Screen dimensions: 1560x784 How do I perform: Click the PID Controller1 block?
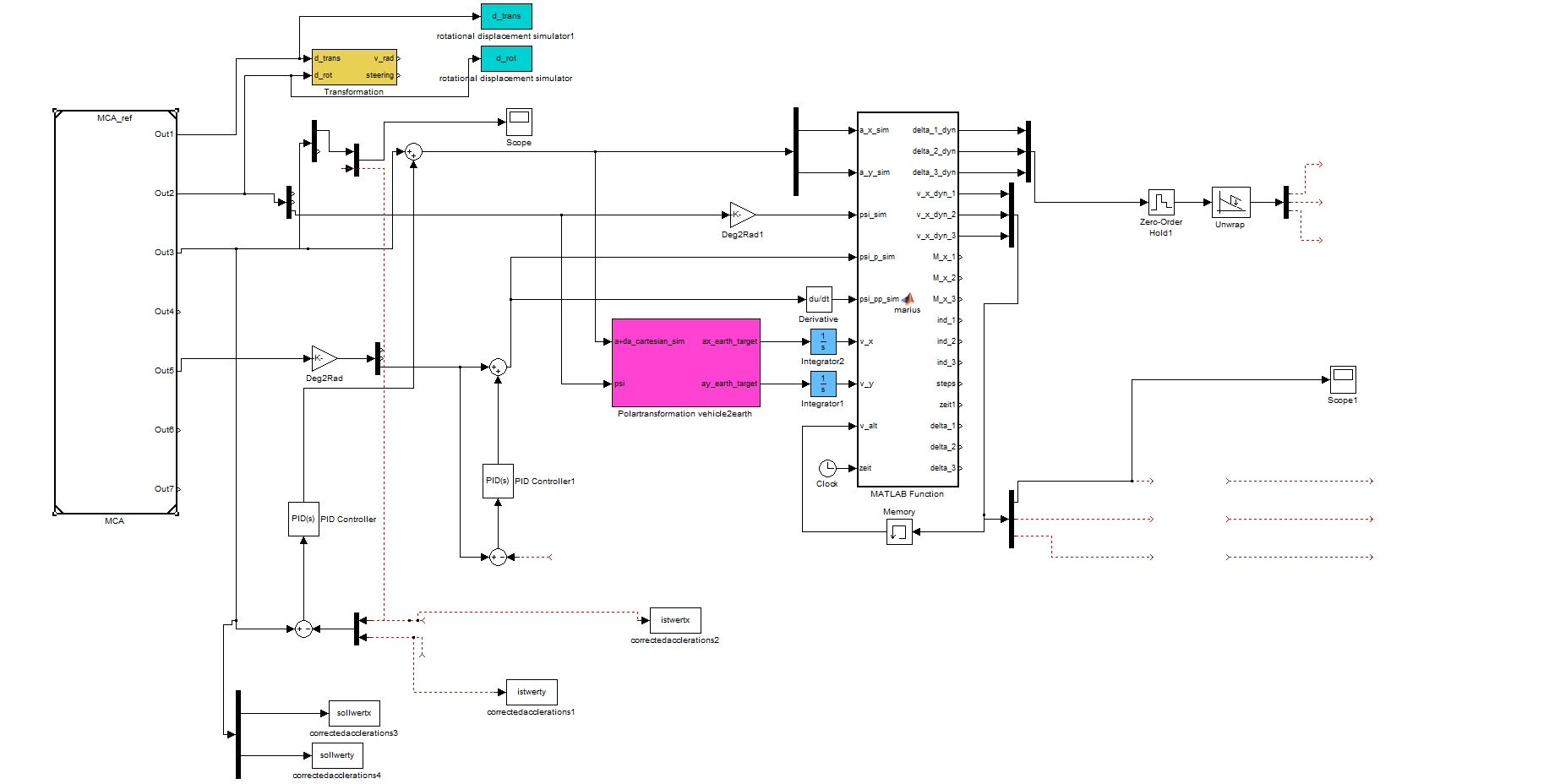(x=498, y=481)
